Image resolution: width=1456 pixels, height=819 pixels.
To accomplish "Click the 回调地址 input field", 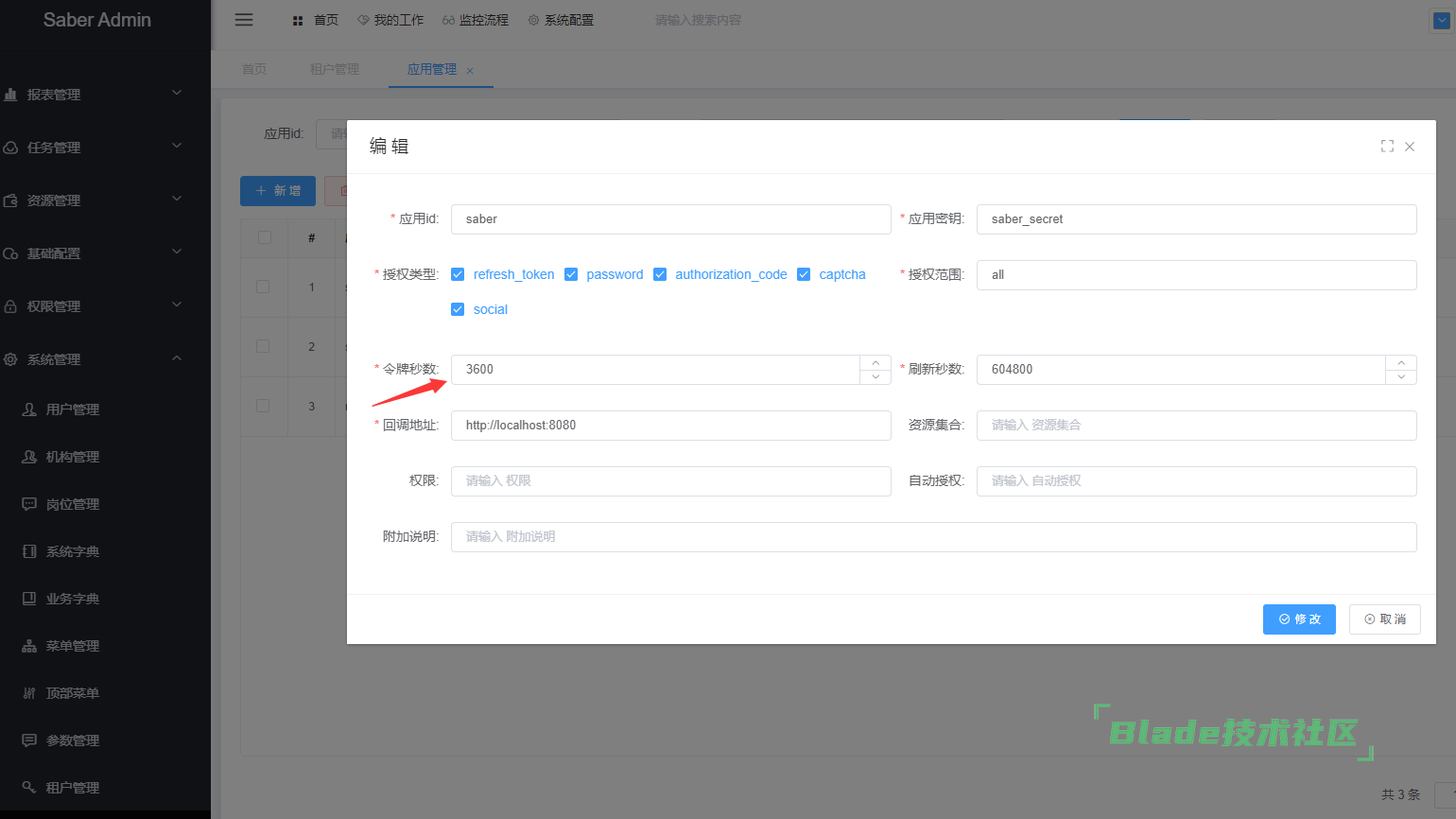I will click(671, 426).
